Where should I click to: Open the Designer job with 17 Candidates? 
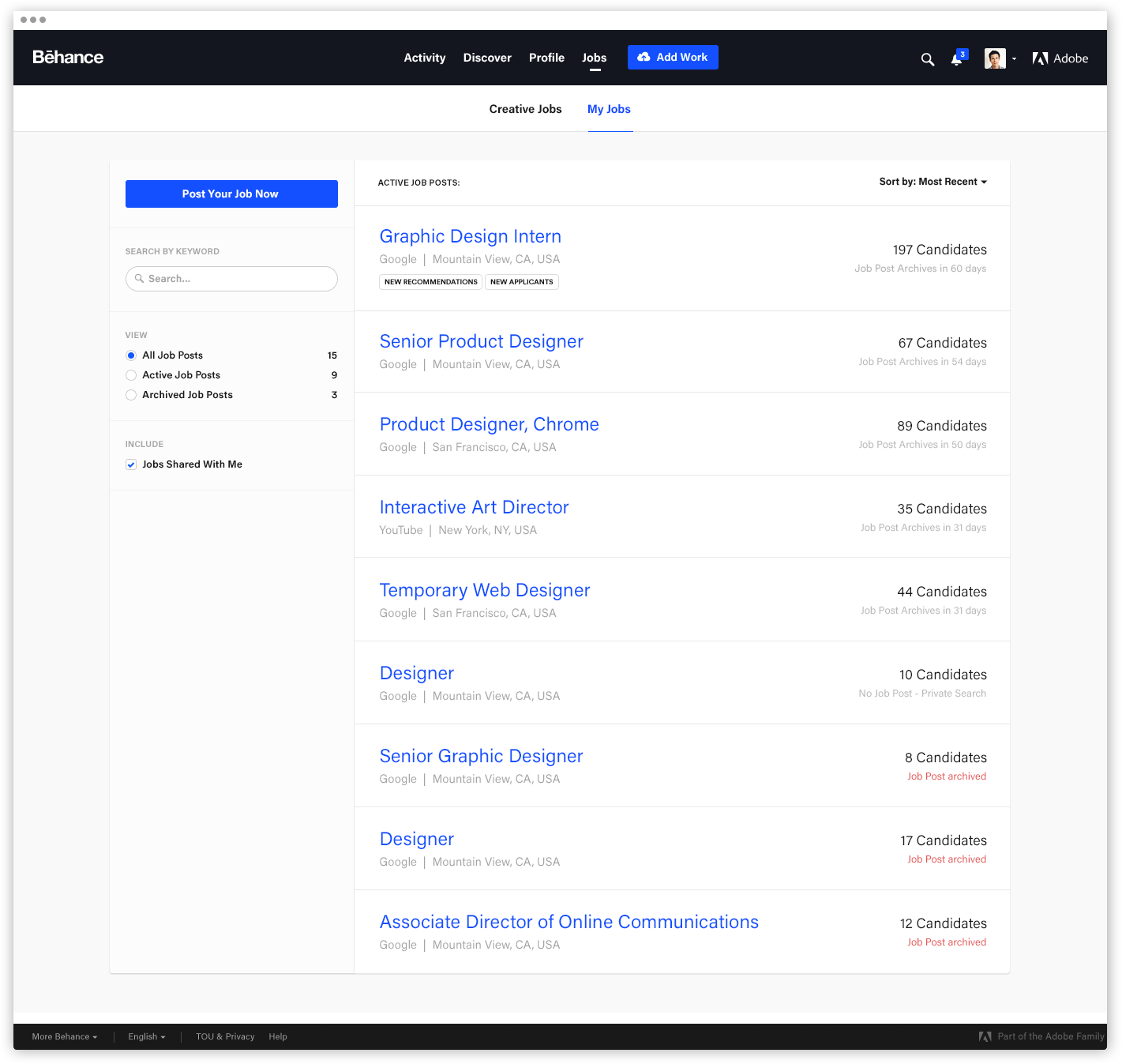coord(417,839)
